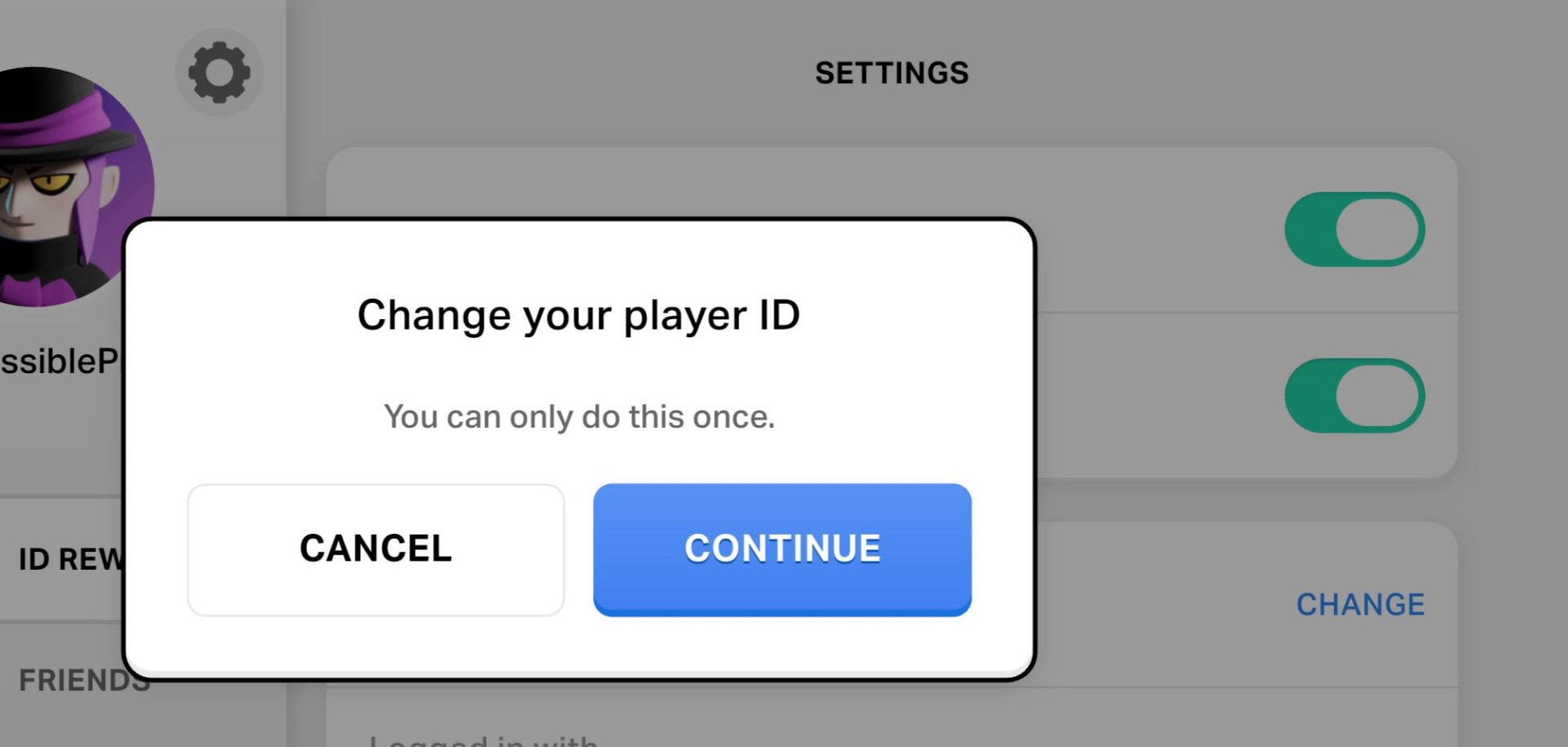
Task: Click the gray circle behind the gear
Action: pyautogui.click(x=219, y=72)
